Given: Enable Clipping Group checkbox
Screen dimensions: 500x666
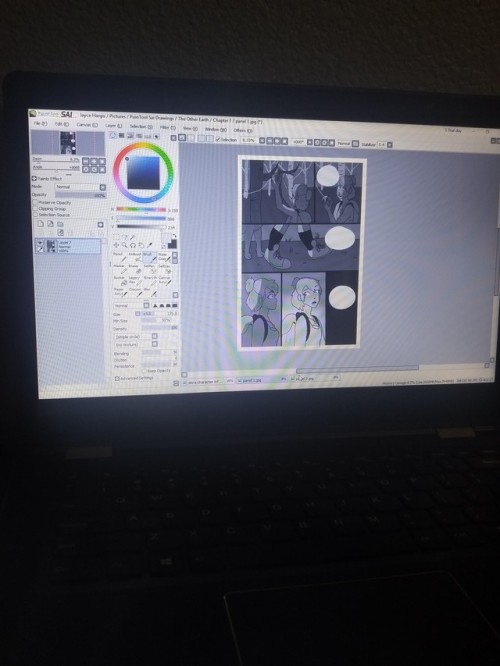Looking at the screenshot, I should coord(36,208).
